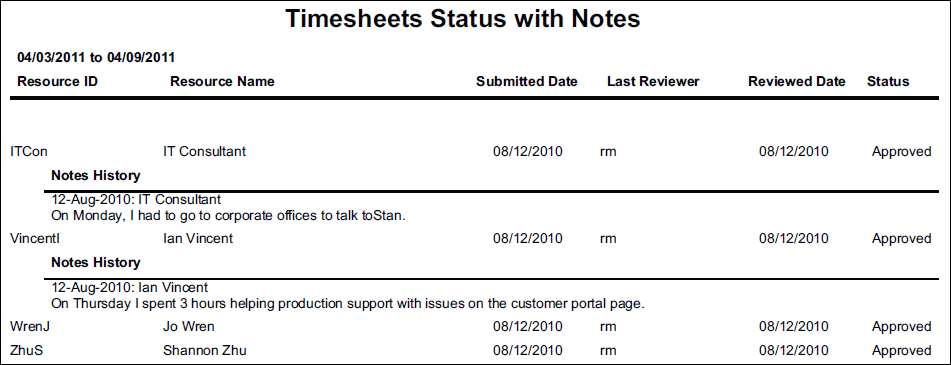Click the Resource ID column header
Screen dimensions: 951x365
click(x=58, y=81)
